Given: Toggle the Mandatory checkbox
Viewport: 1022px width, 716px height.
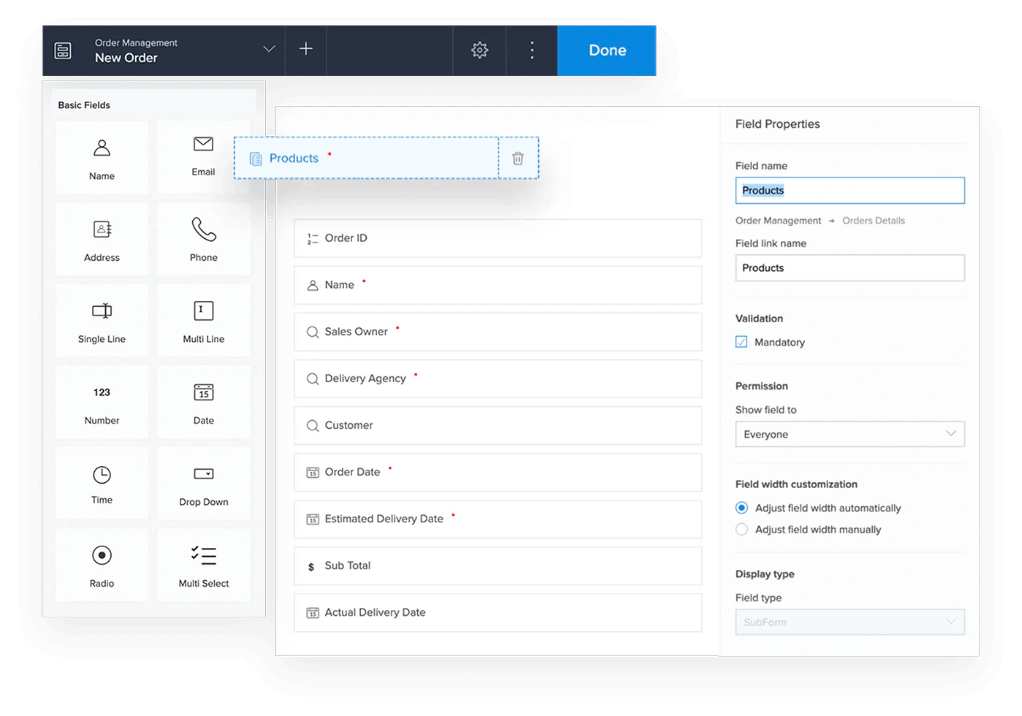Looking at the screenshot, I should pos(742,342).
